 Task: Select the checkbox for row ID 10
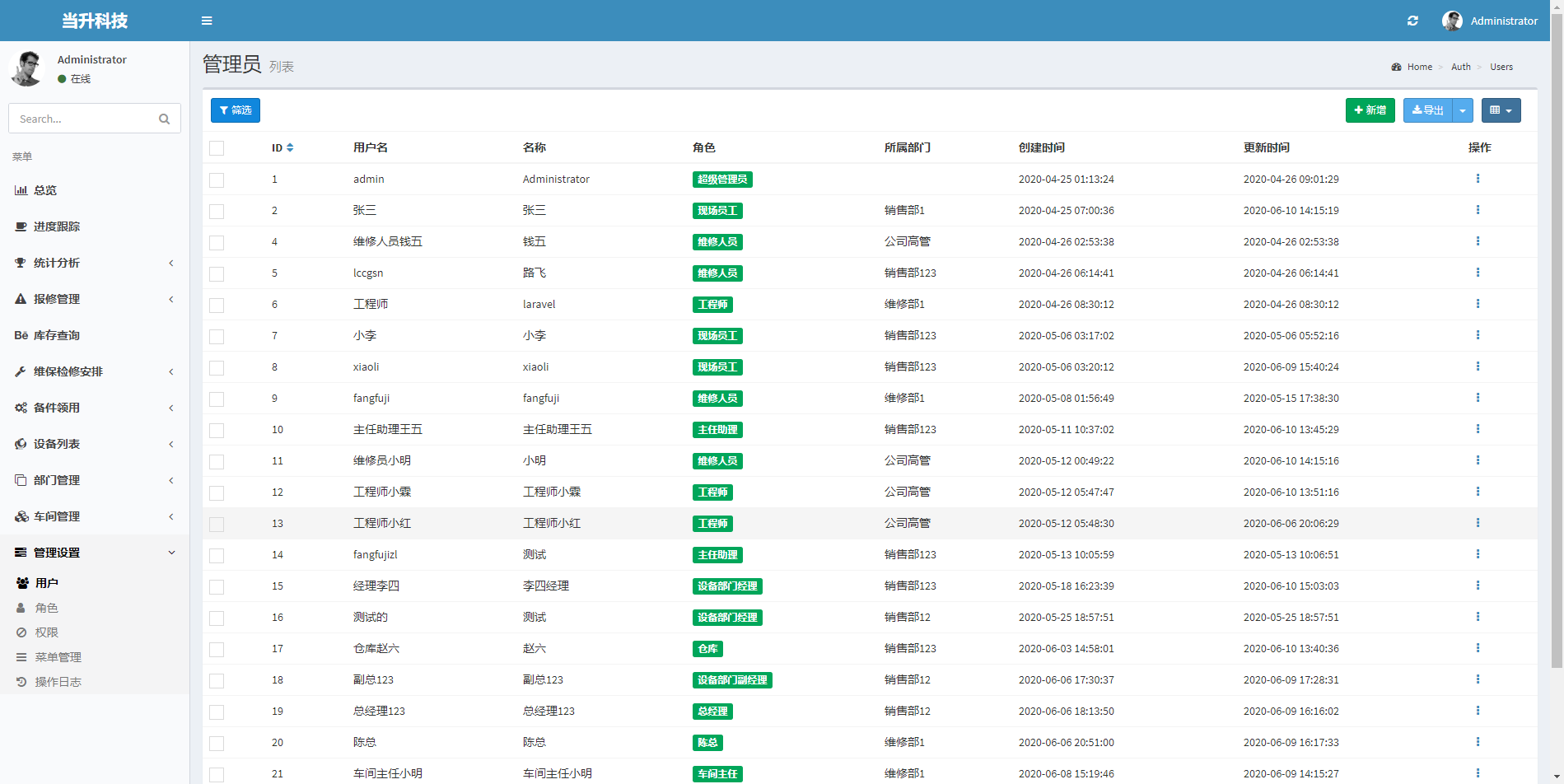[217, 430]
